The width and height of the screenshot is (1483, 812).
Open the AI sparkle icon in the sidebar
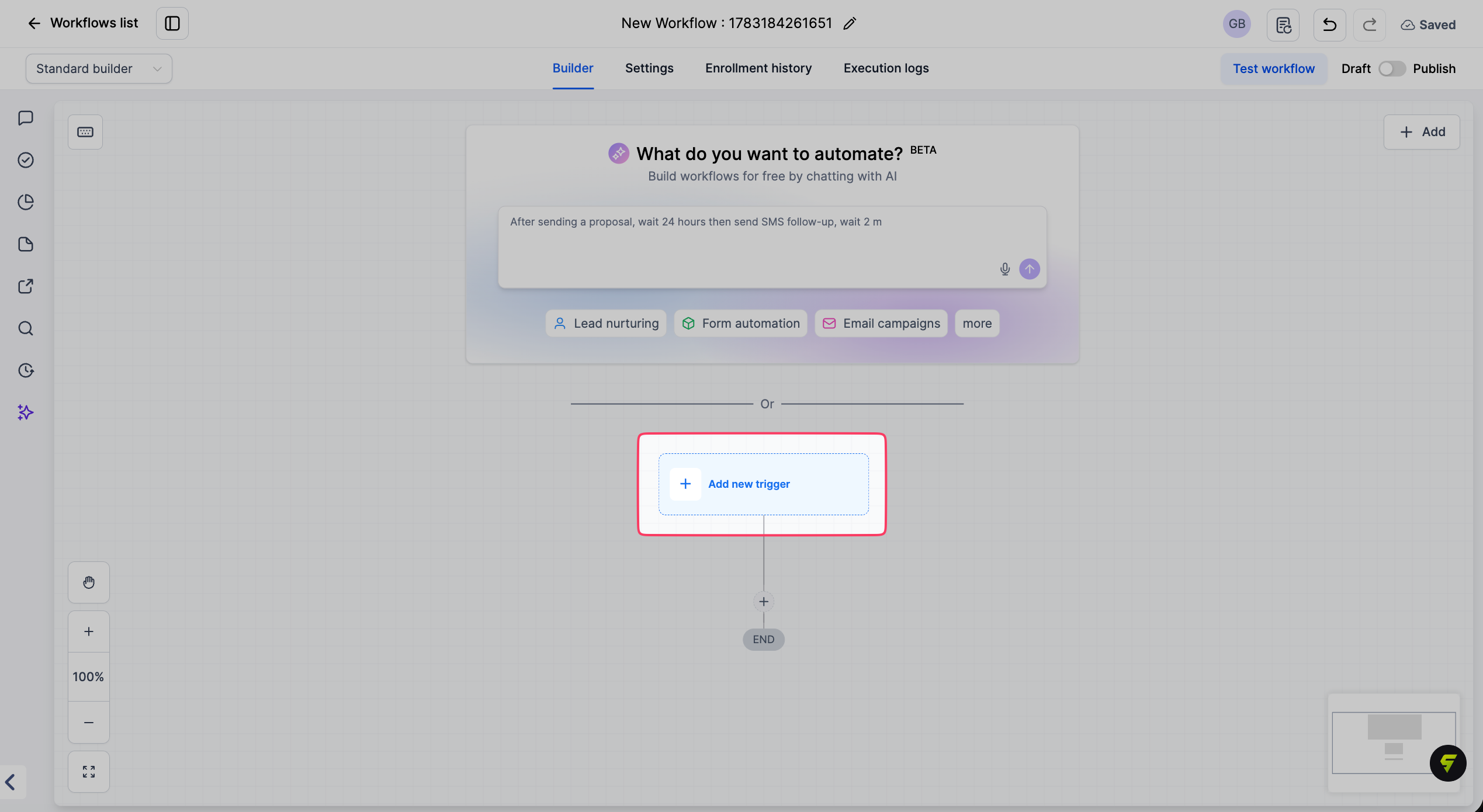click(x=26, y=412)
